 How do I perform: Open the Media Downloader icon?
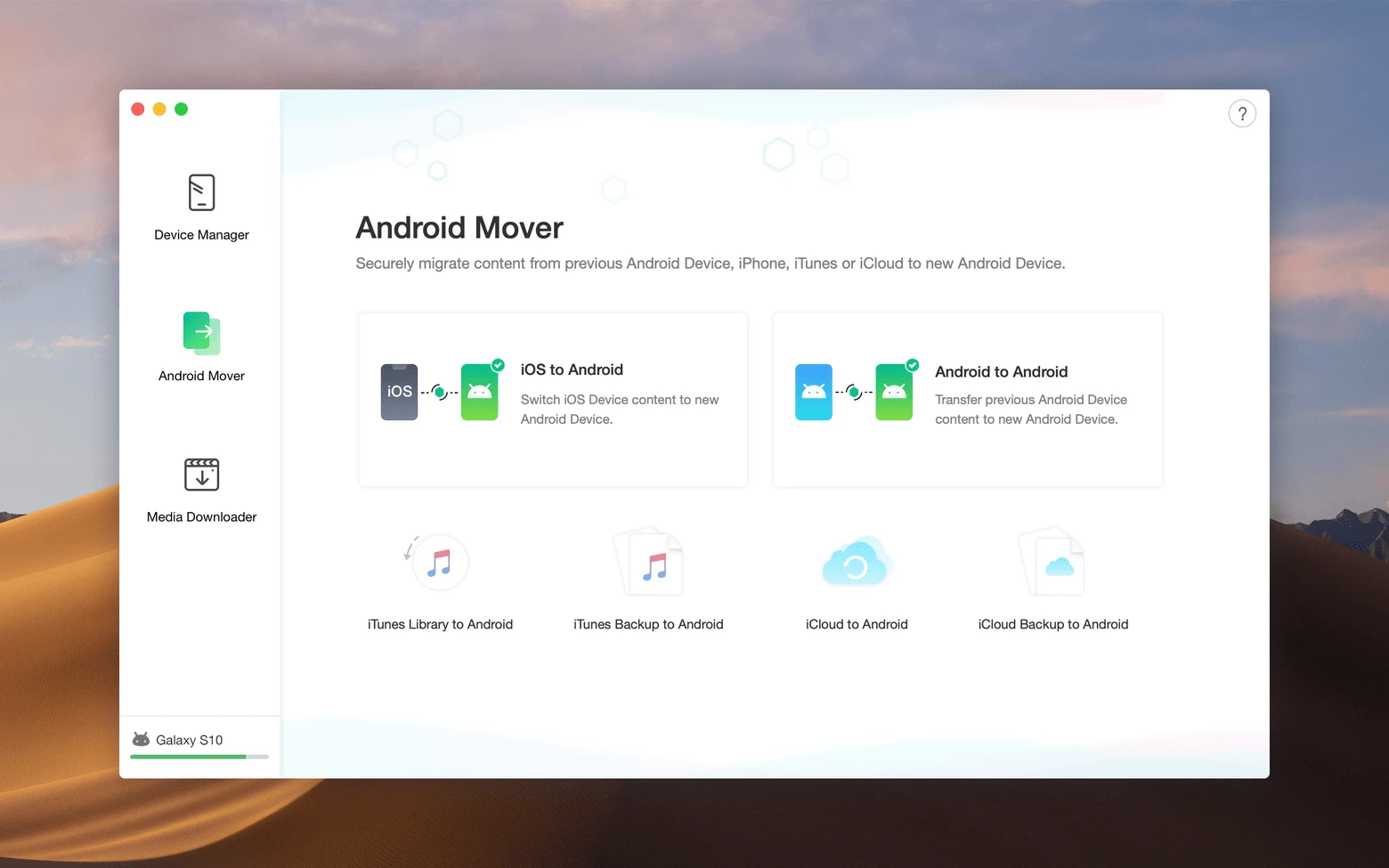(x=201, y=475)
